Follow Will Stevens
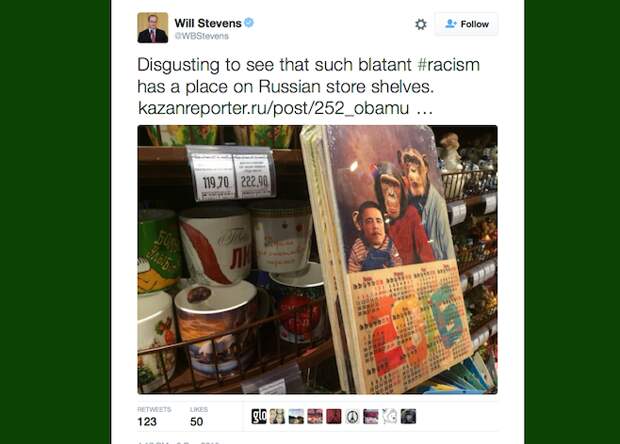 [466, 24]
